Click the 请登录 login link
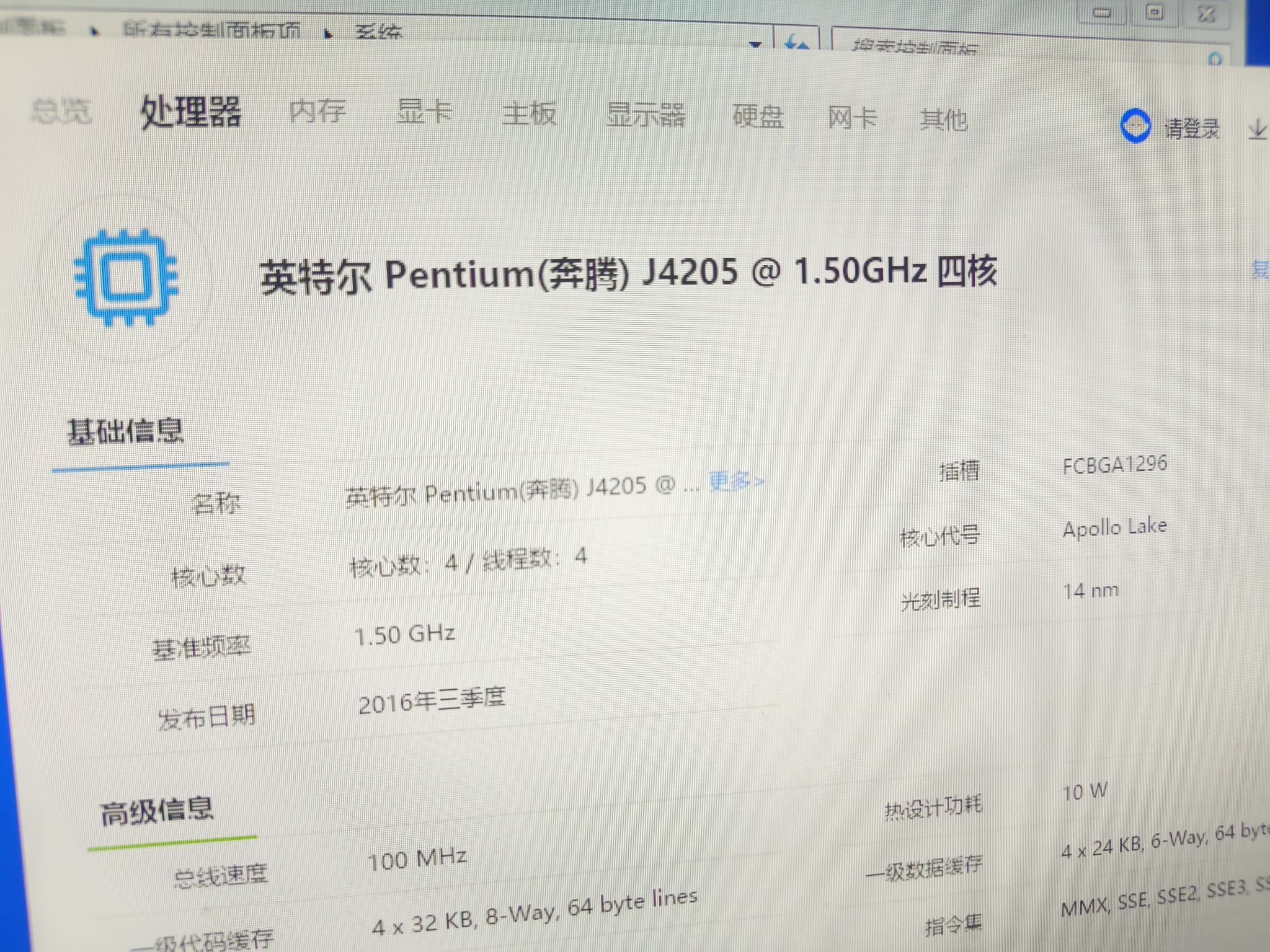Image resolution: width=1270 pixels, height=952 pixels. 1191,129
